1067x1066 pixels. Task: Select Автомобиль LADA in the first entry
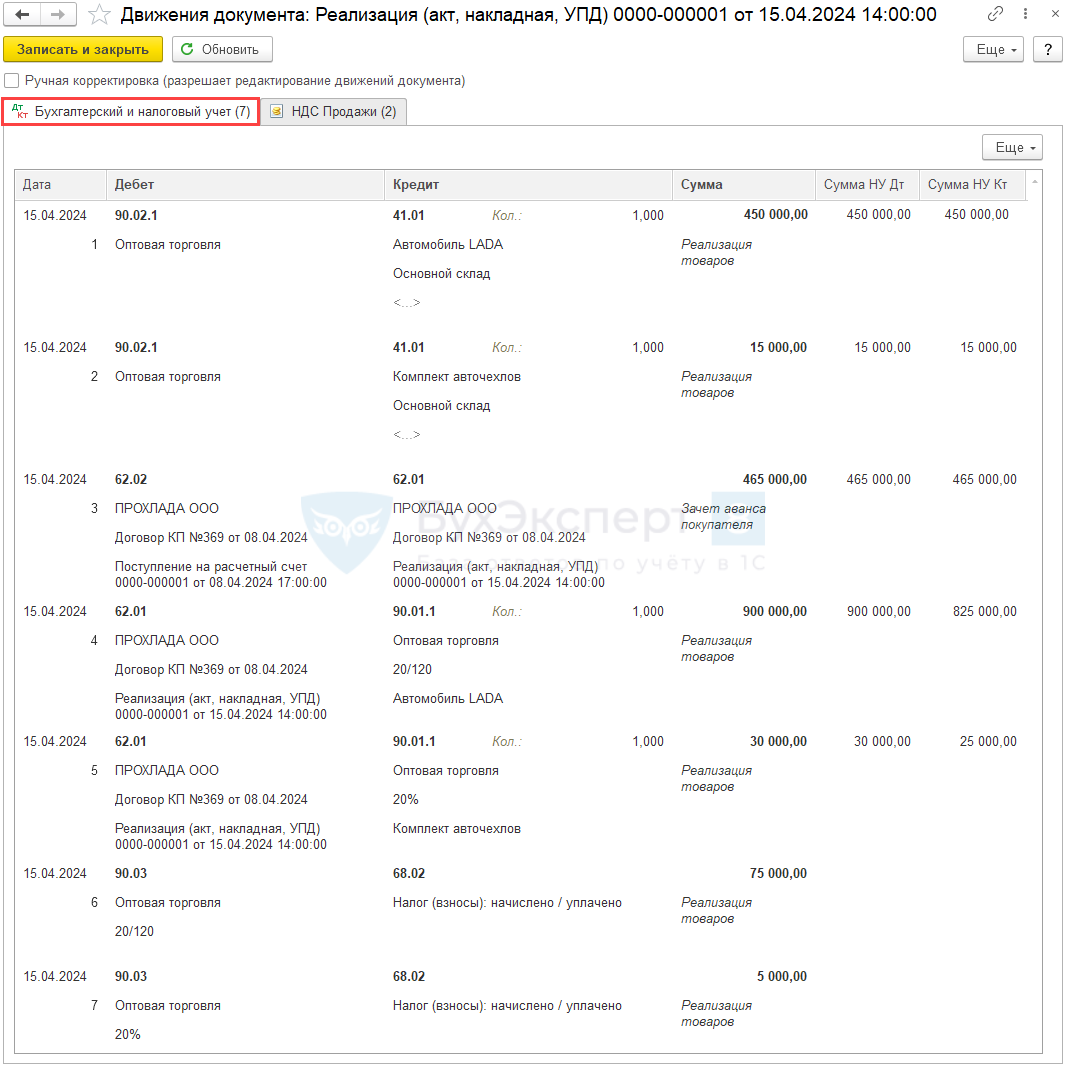pyautogui.click(x=448, y=245)
